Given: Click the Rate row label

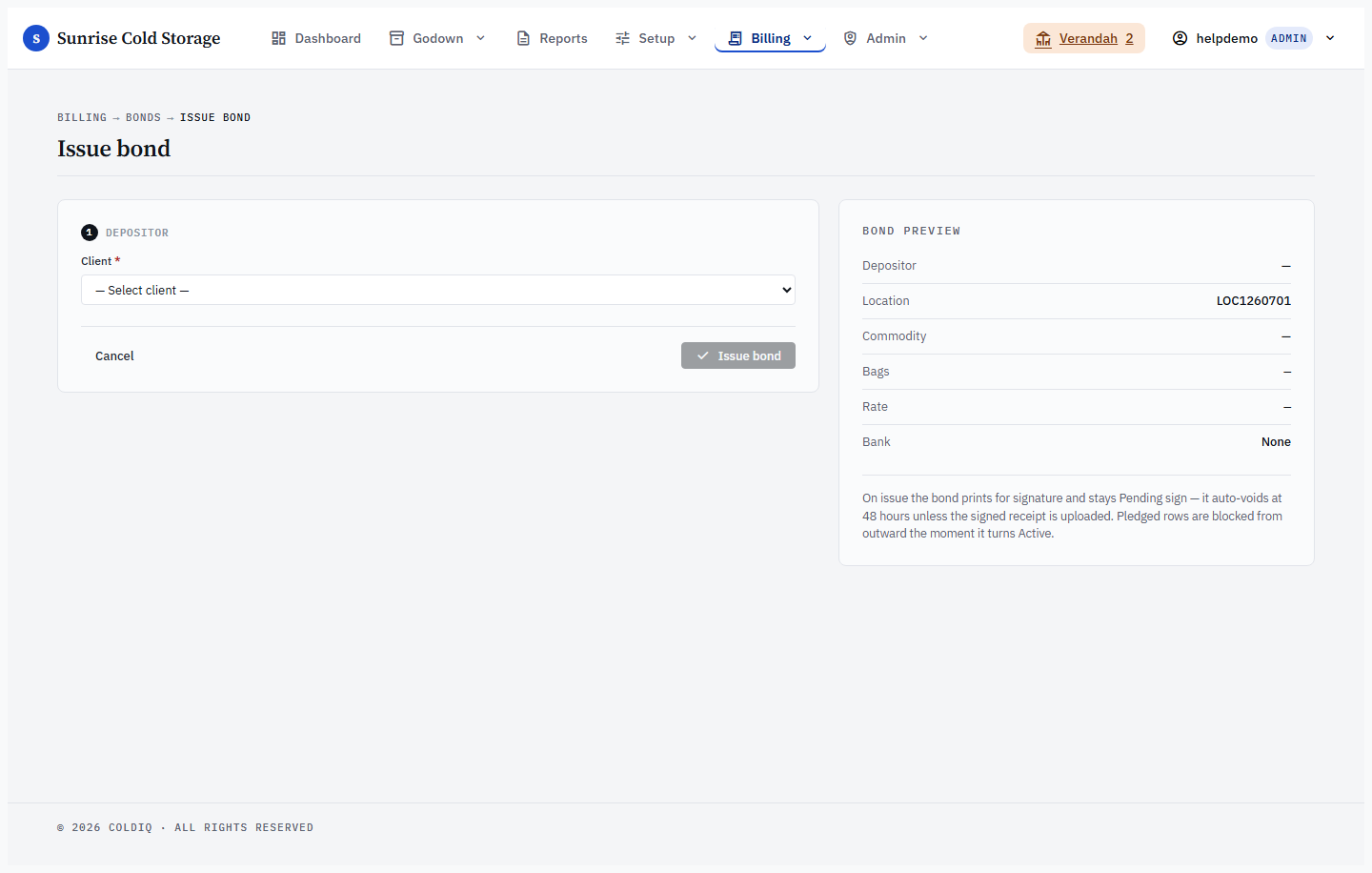Looking at the screenshot, I should tap(875, 406).
